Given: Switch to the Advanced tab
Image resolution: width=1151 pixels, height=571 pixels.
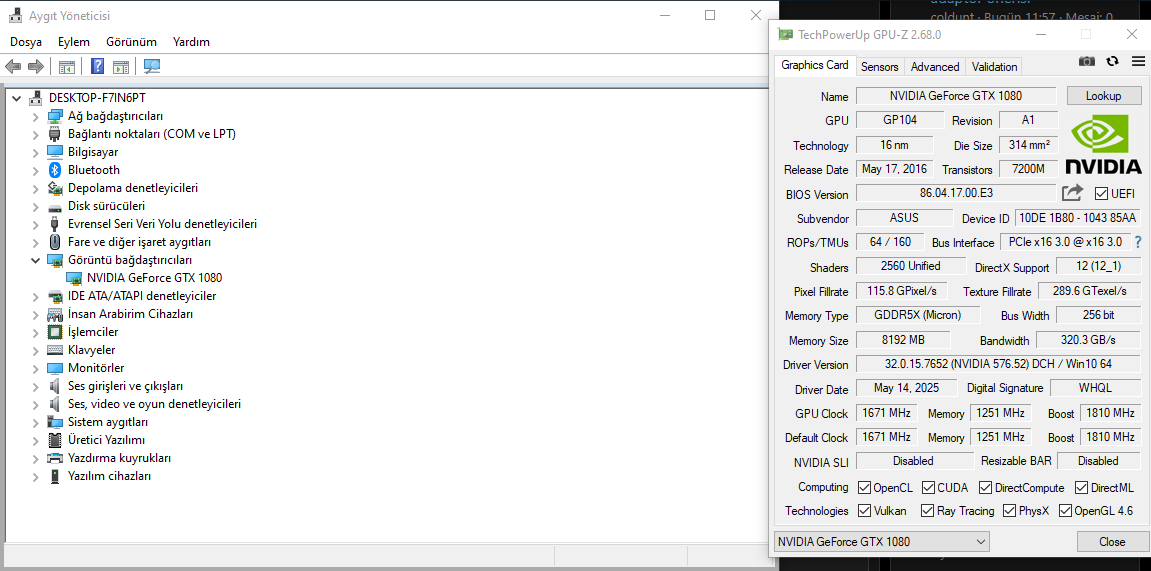Looking at the screenshot, I should tap(934, 67).
